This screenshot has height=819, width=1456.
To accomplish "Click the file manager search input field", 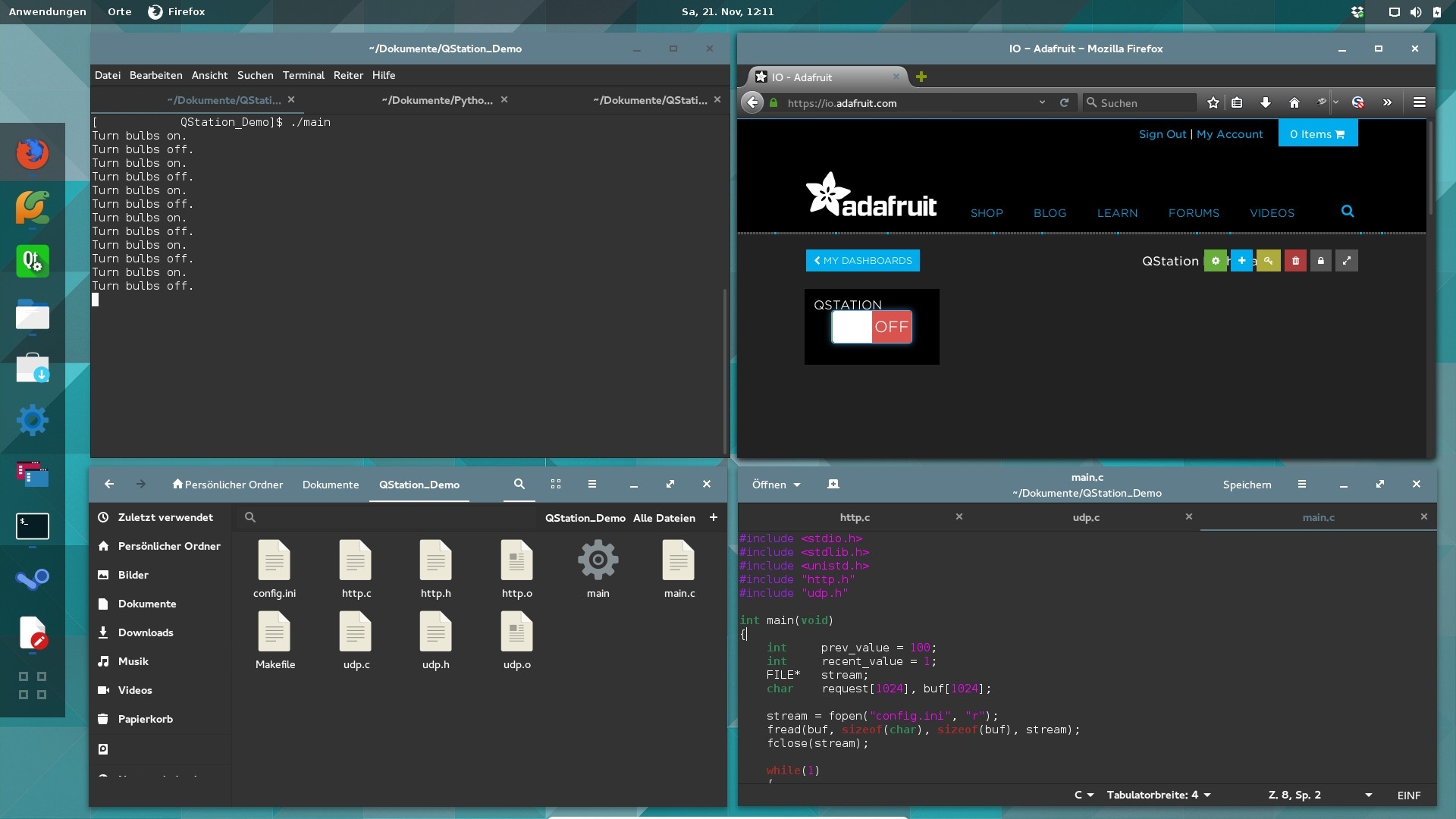I will tap(387, 517).
